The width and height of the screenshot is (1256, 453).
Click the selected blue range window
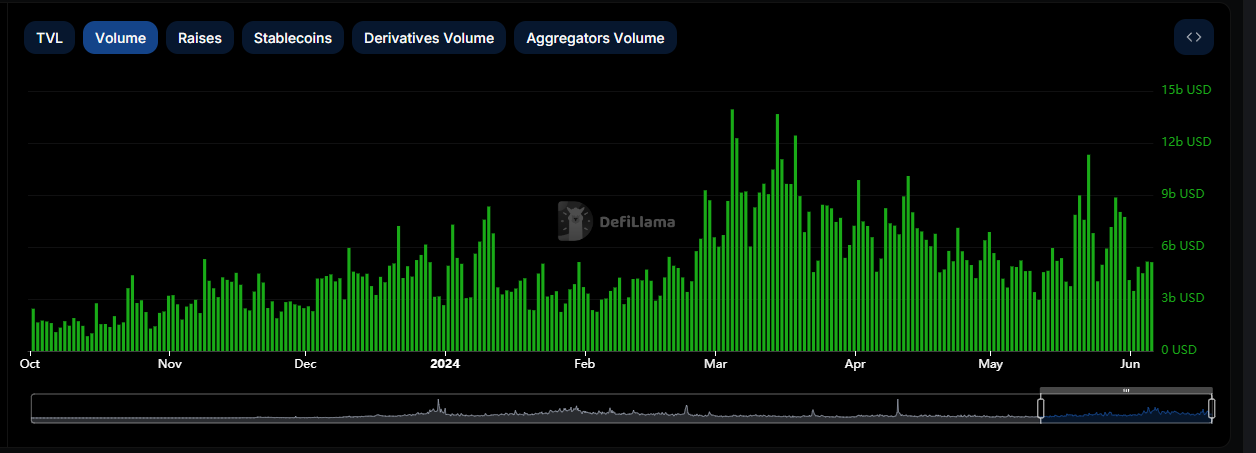tap(1126, 408)
